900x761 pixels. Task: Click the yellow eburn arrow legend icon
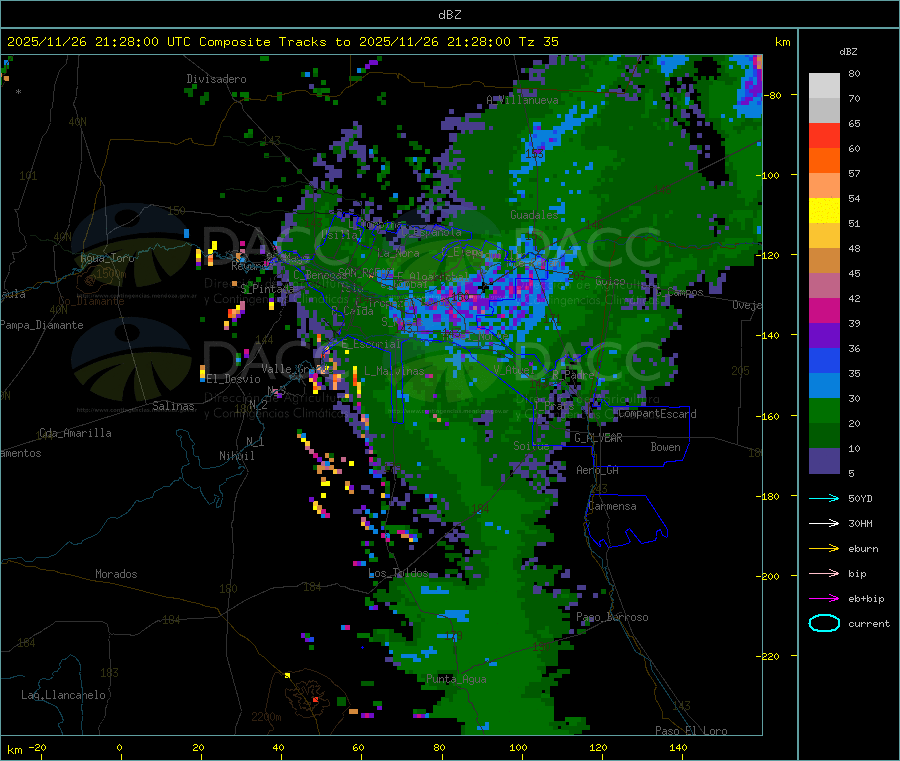point(824,549)
